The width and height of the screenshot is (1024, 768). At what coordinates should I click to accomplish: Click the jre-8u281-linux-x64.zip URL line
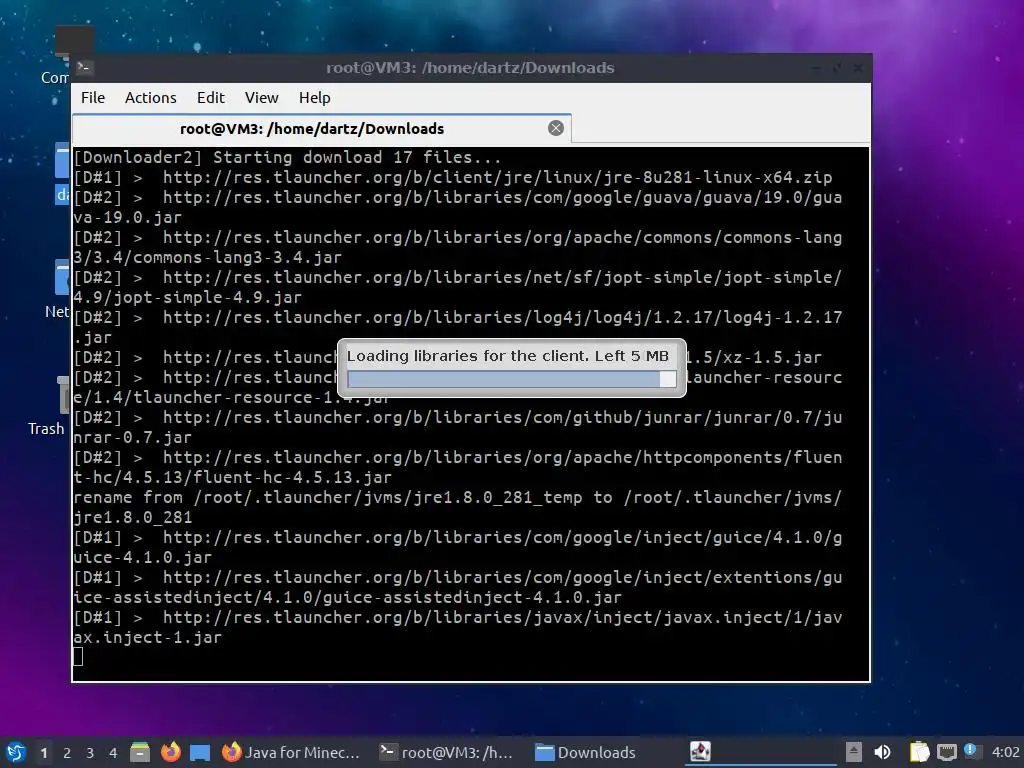pos(453,177)
